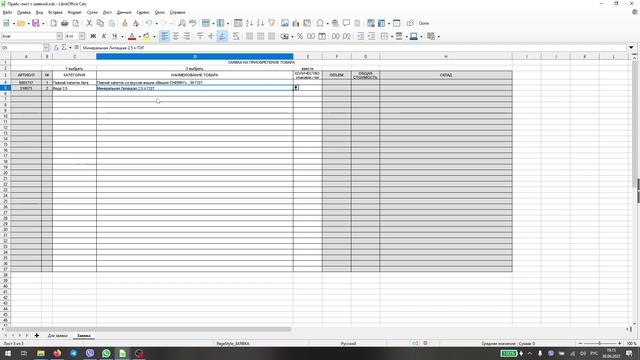Toggle Bold formatting
This screenshot has width=640, height=360.
click(93, 36)
